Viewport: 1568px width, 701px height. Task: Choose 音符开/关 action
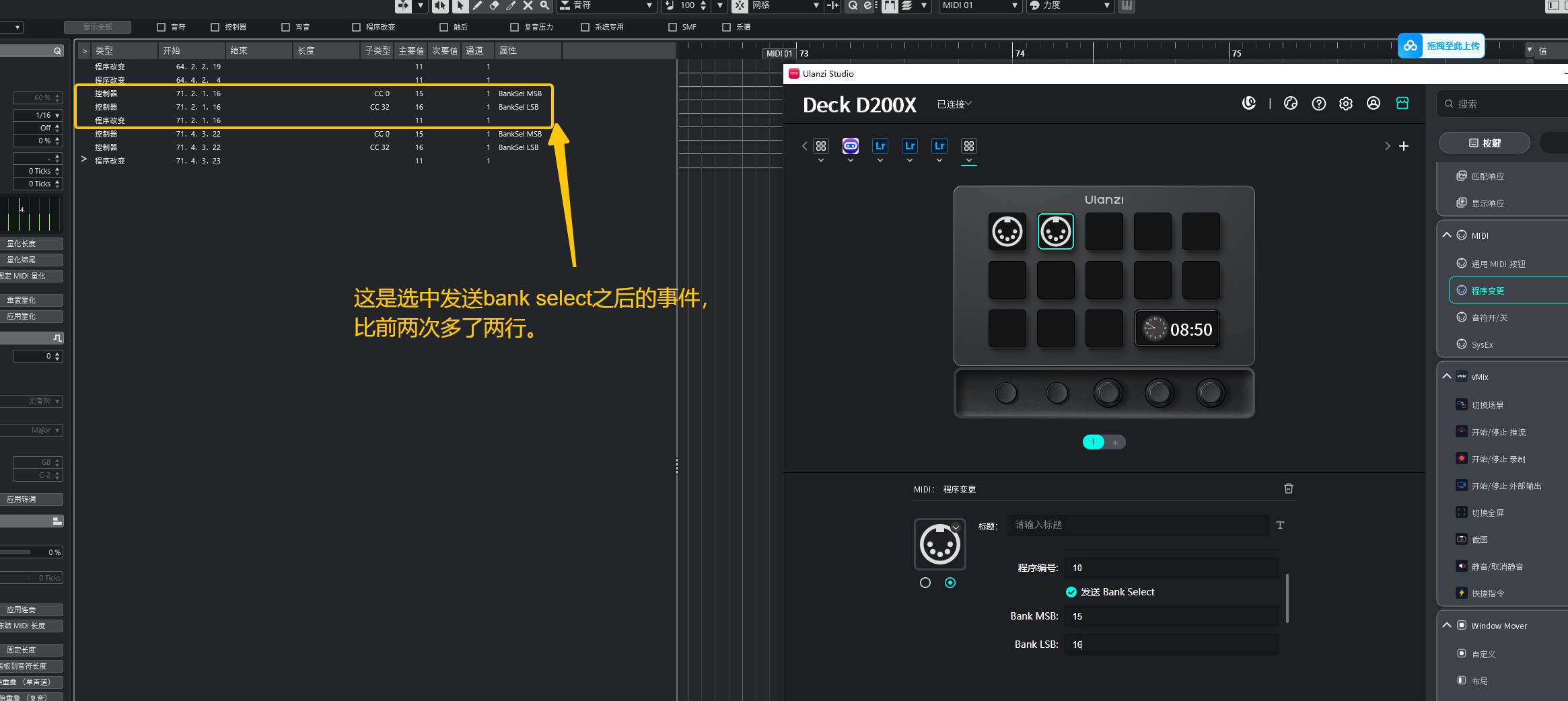tap(1508, 318)
